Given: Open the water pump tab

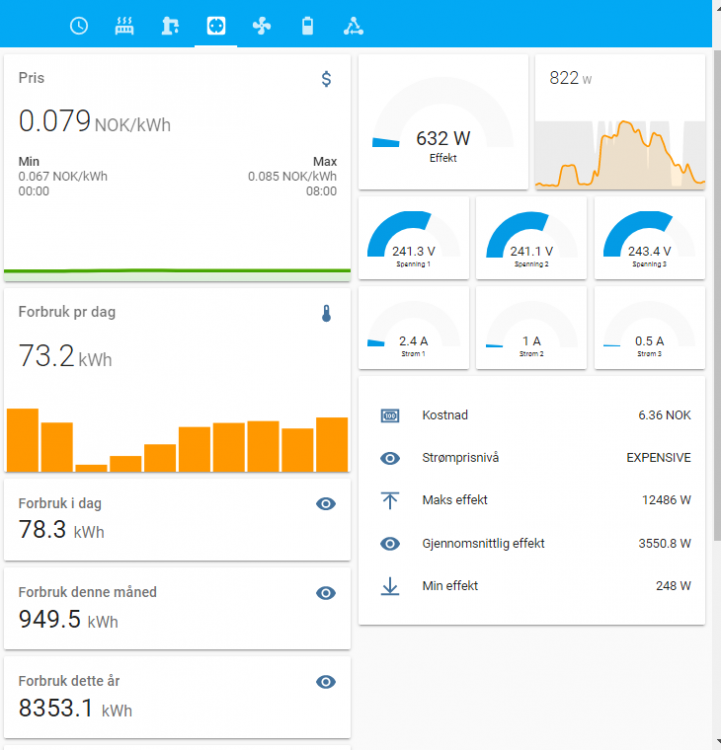Looking at the screenshot, I should pyautogui.click(x=170, y=26).
